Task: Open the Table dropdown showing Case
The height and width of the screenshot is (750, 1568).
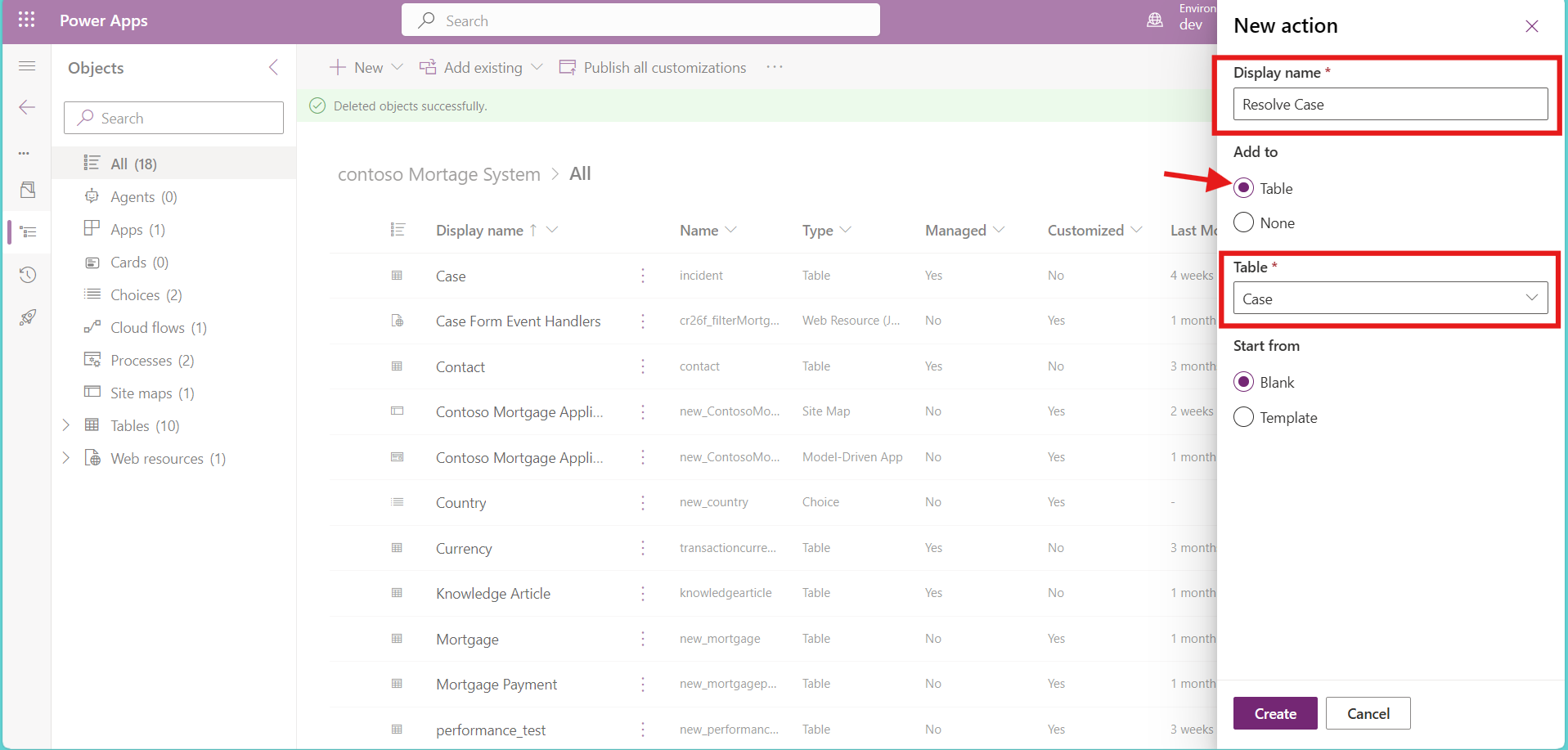Action: pos(1390,299)
